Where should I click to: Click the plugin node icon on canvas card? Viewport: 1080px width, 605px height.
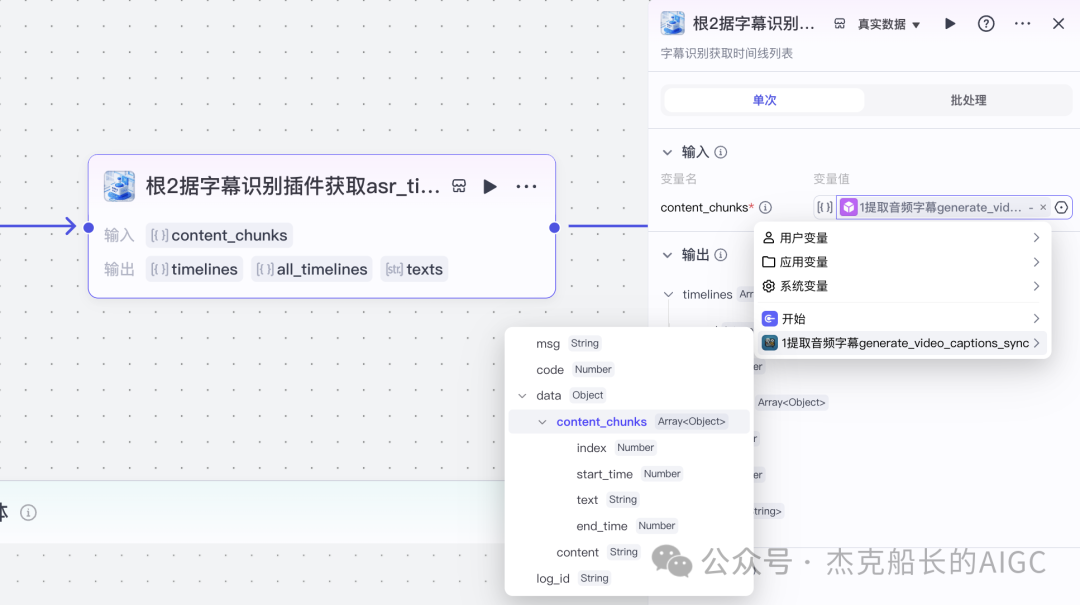coord(119,186)
